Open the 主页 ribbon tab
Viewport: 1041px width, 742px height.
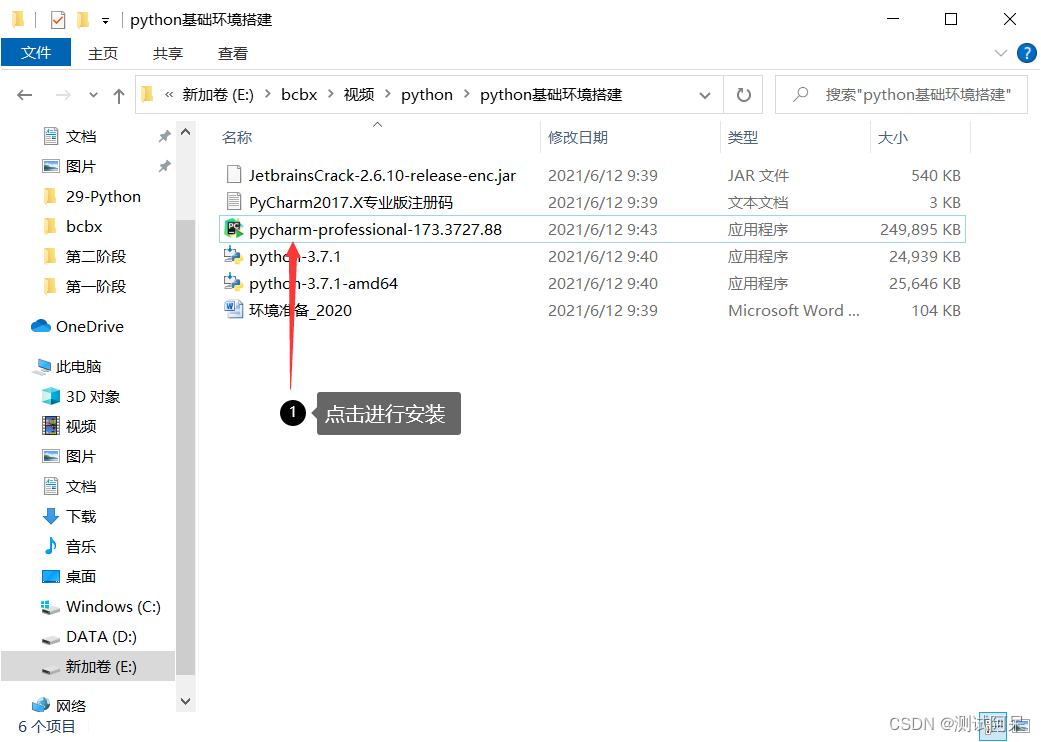[x=103, y=53]
